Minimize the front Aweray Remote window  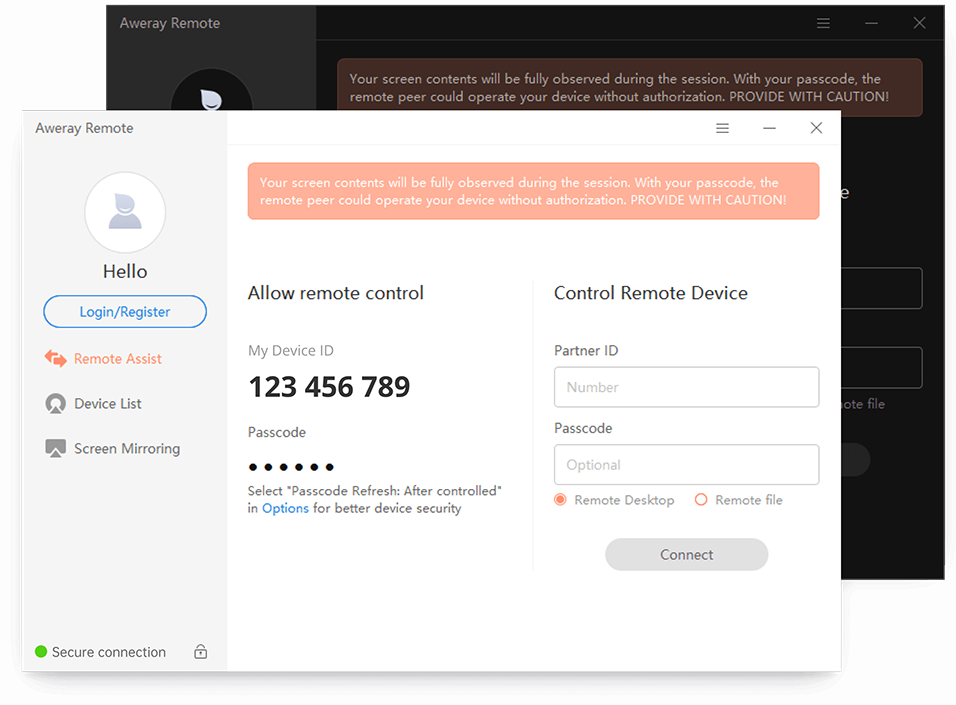point(769,128)
